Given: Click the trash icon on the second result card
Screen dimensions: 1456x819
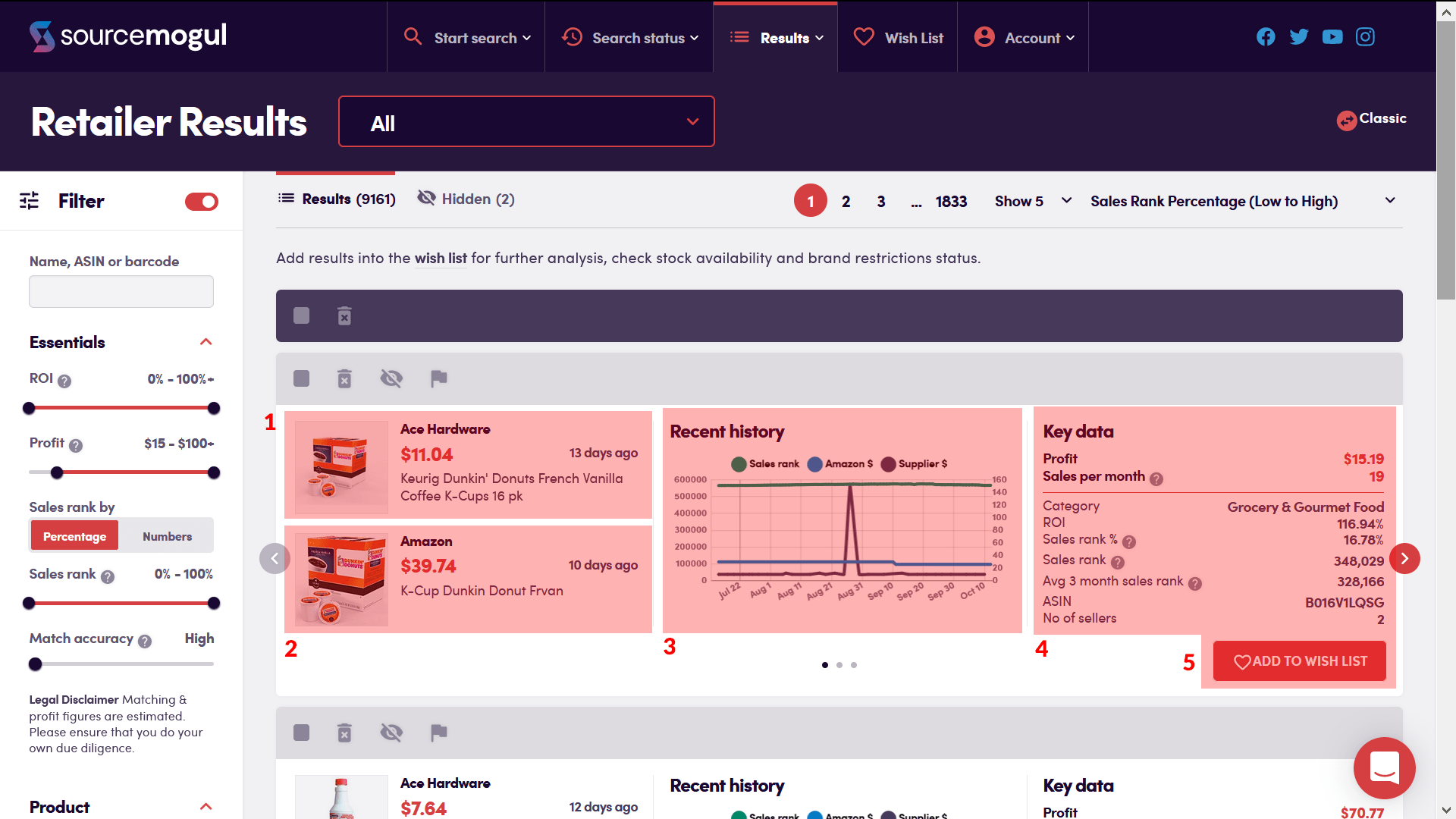Looking at the screenshot, I should pyautogui.click(x=344, y=733).
